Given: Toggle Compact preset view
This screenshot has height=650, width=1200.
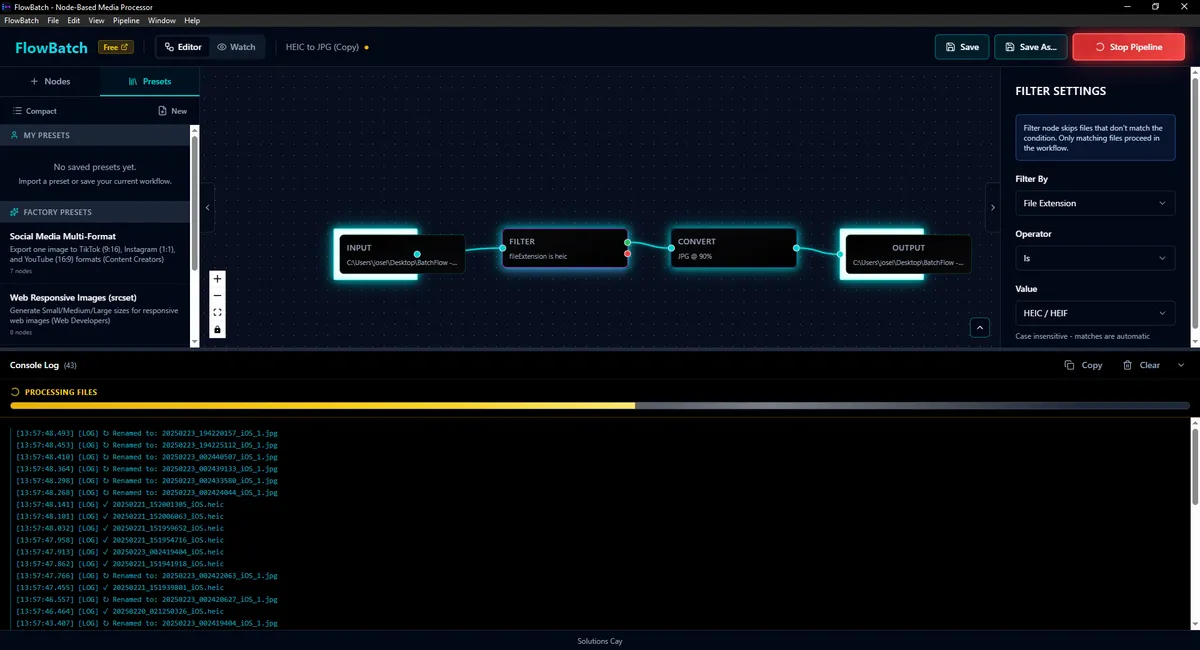Looking at the screenshot, I should coord(35,111).
